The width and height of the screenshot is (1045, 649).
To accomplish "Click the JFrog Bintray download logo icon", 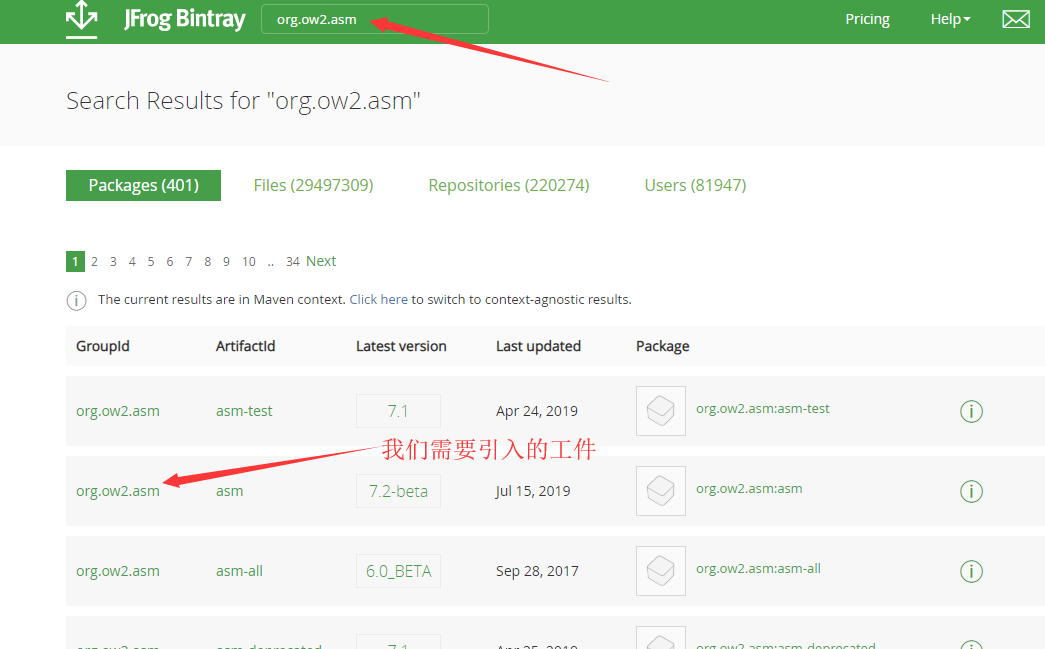I will [x=81, y=19].
